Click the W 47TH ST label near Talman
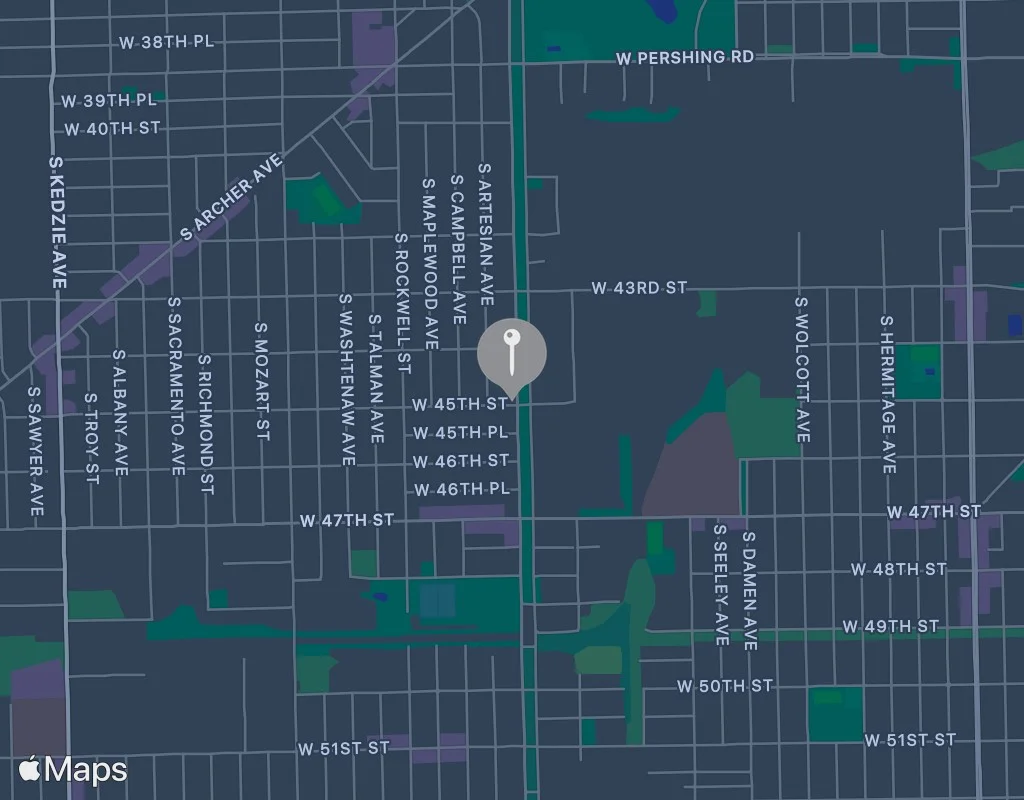Screen dimensions: 1024x800 pos(347,520)
